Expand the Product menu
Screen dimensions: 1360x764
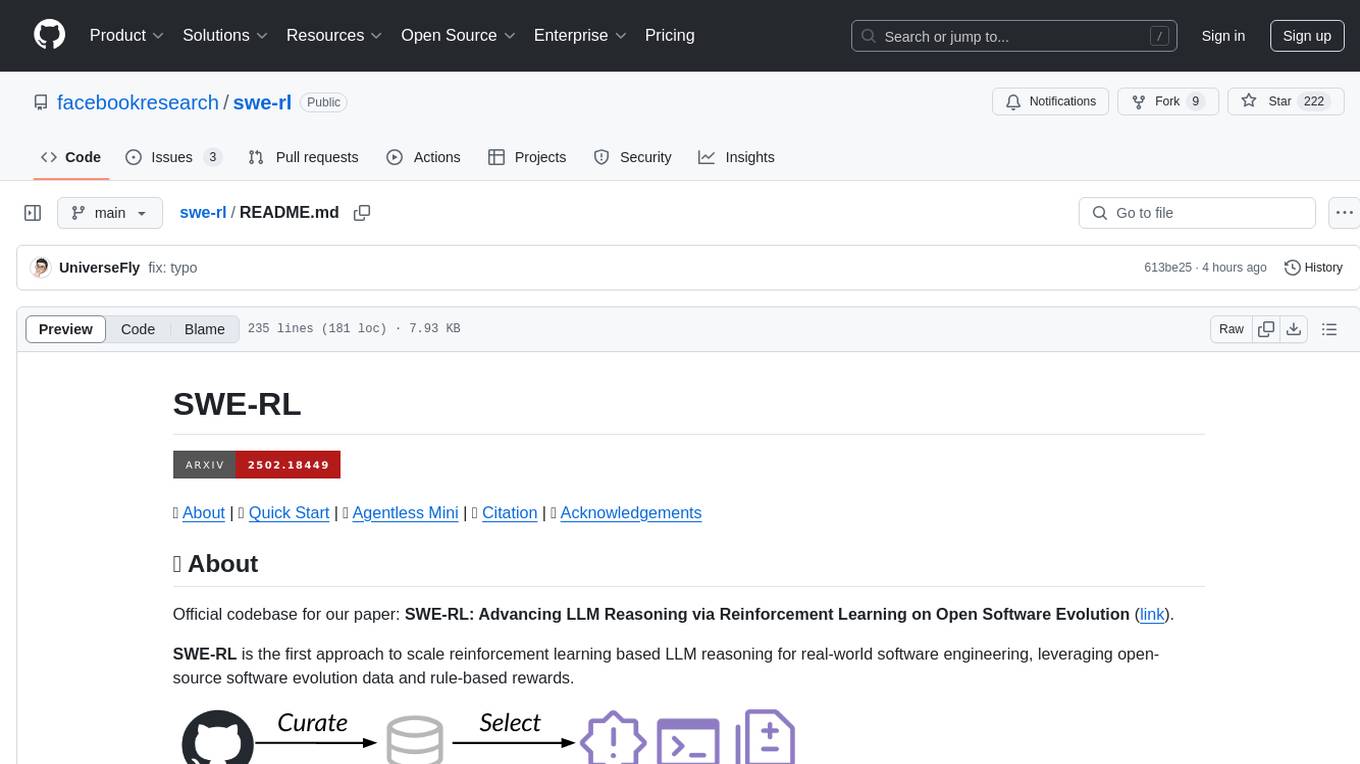coord(127,35)
